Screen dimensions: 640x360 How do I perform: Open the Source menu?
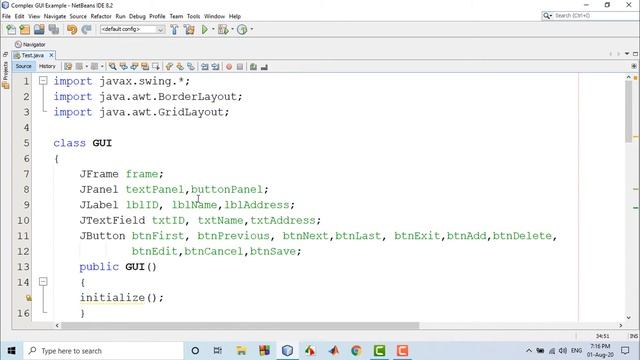[x=78, y=16]
